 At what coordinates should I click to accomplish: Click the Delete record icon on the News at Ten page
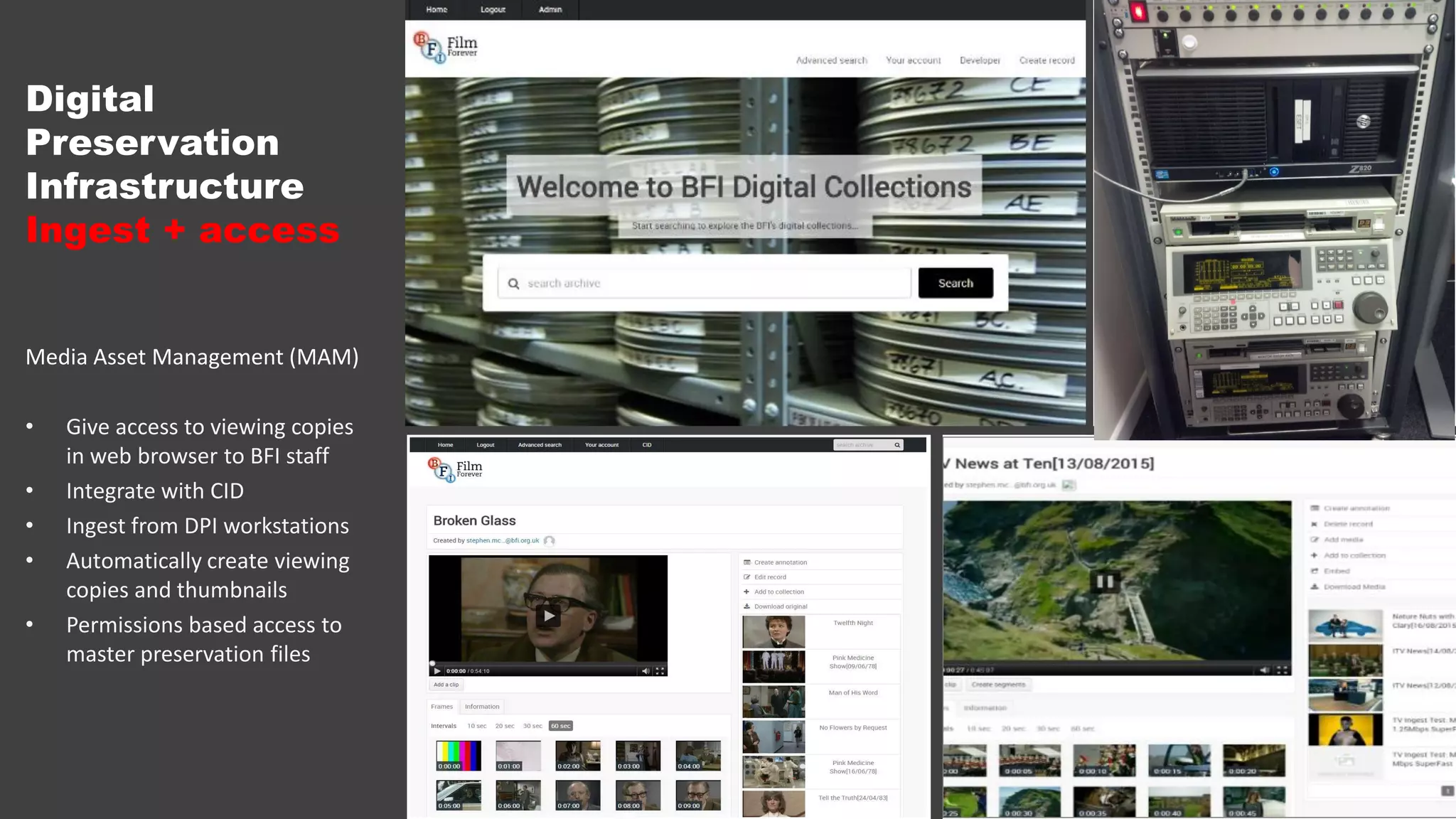[1315, 524]
